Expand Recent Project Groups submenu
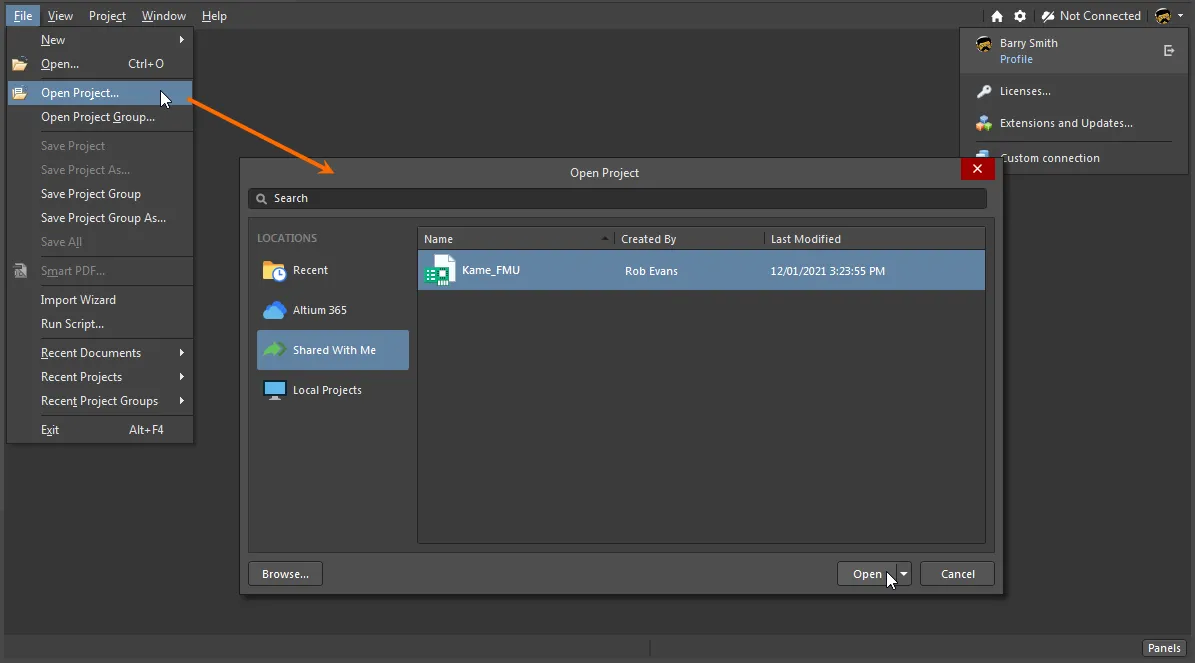The height and width of the screenshot is (663, 1195). pos(100,401)
